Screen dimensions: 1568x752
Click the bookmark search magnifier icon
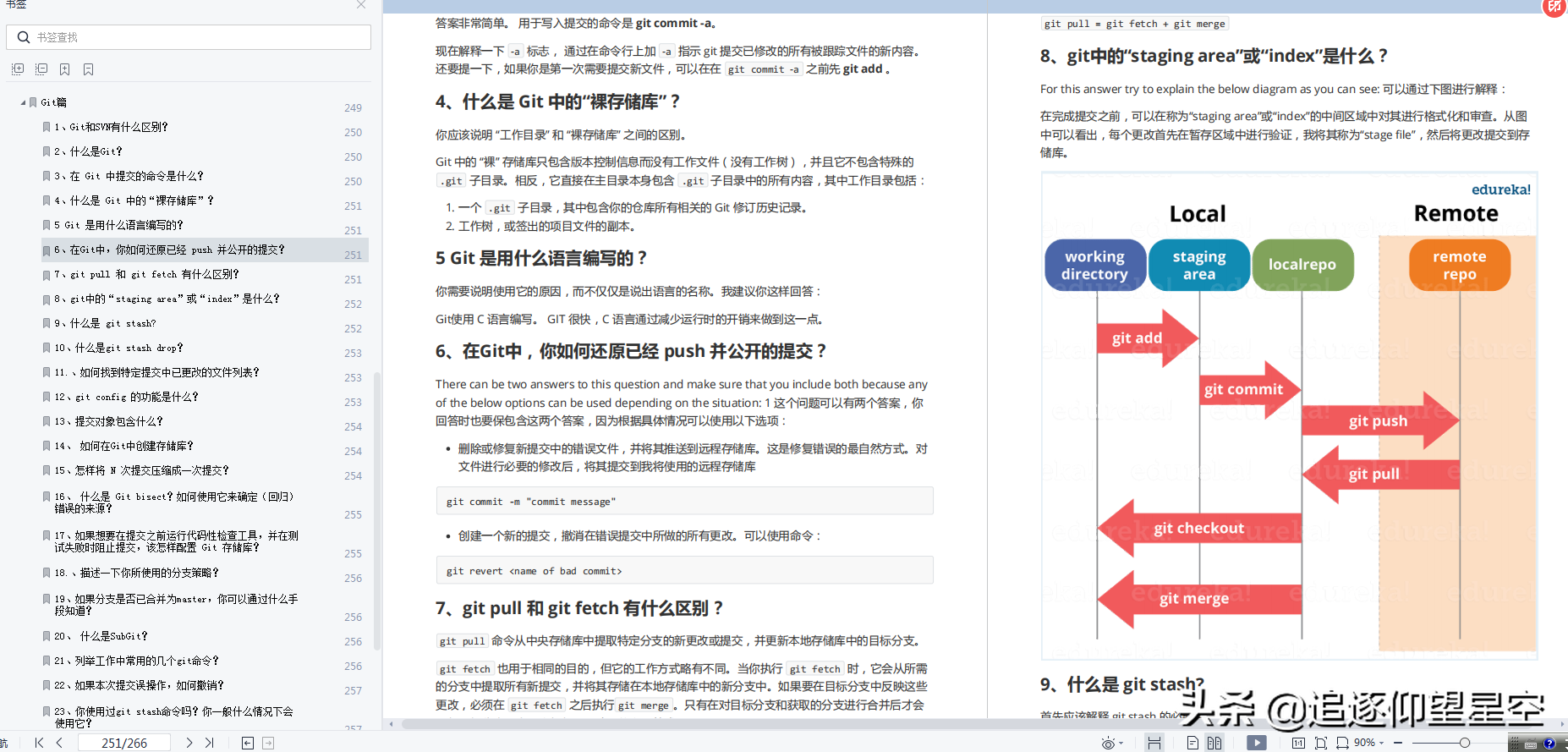click(x=24, y=37)
